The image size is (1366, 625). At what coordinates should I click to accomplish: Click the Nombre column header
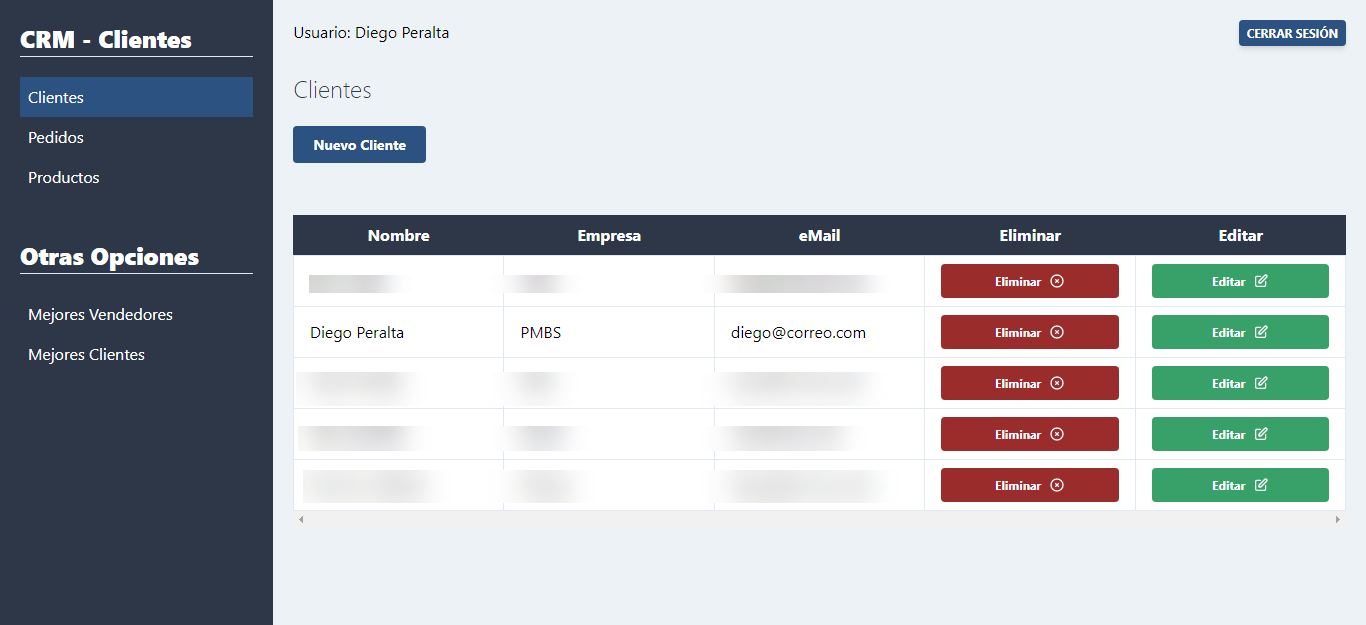pos(398,236)
